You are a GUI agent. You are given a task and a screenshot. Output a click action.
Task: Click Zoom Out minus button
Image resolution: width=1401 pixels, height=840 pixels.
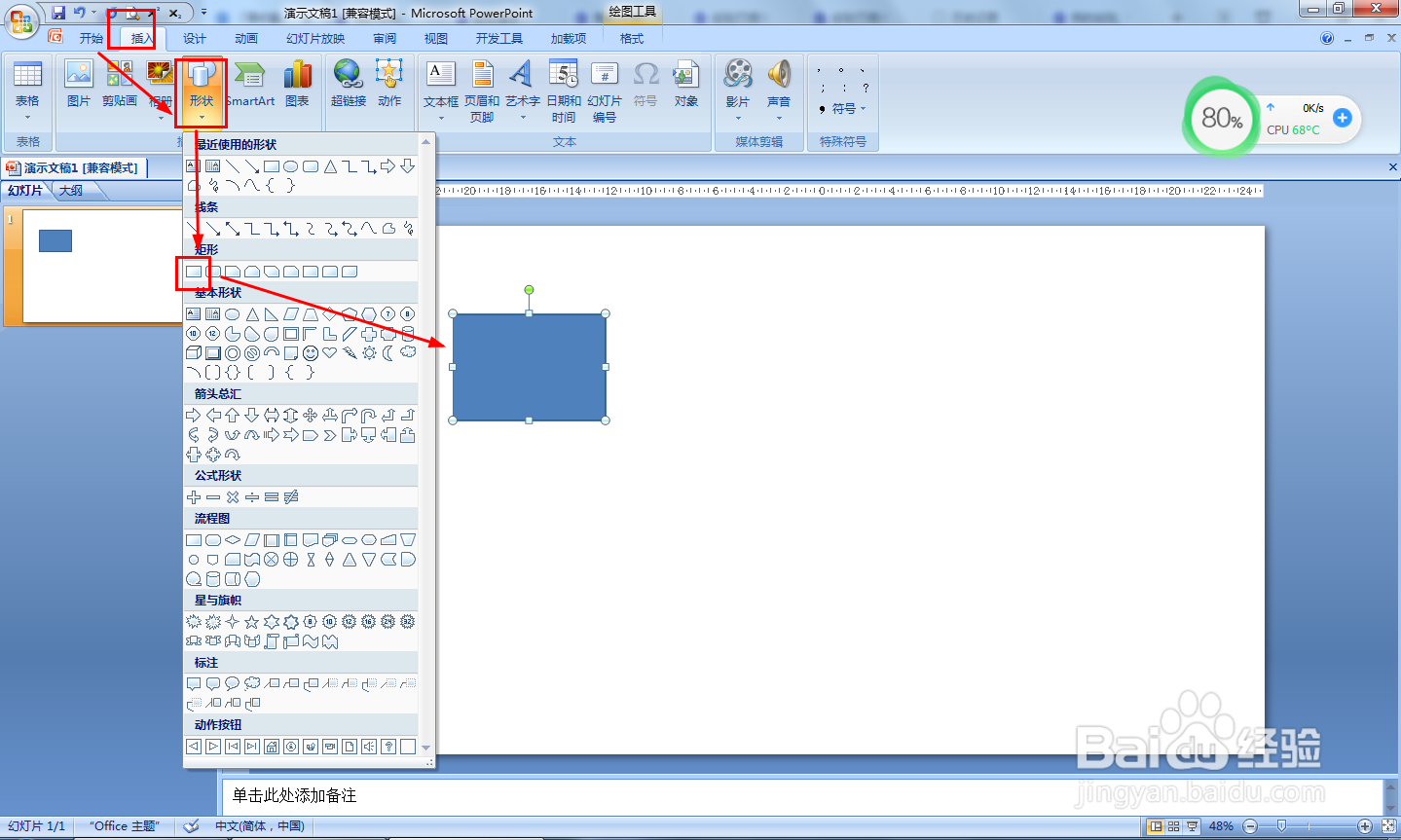click(1250, 826)
